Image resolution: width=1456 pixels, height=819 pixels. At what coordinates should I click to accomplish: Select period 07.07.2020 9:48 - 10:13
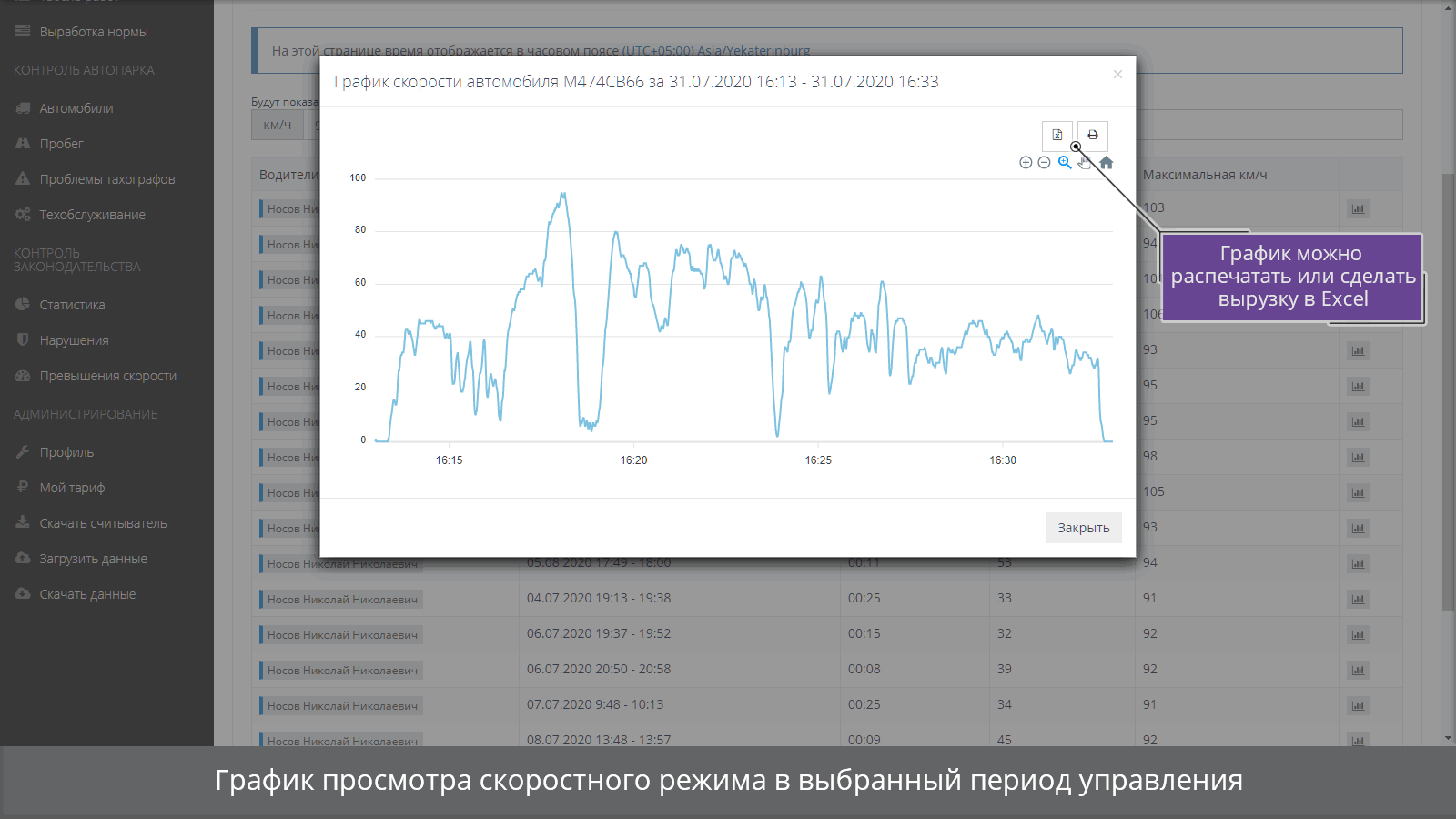coord(595,704)
